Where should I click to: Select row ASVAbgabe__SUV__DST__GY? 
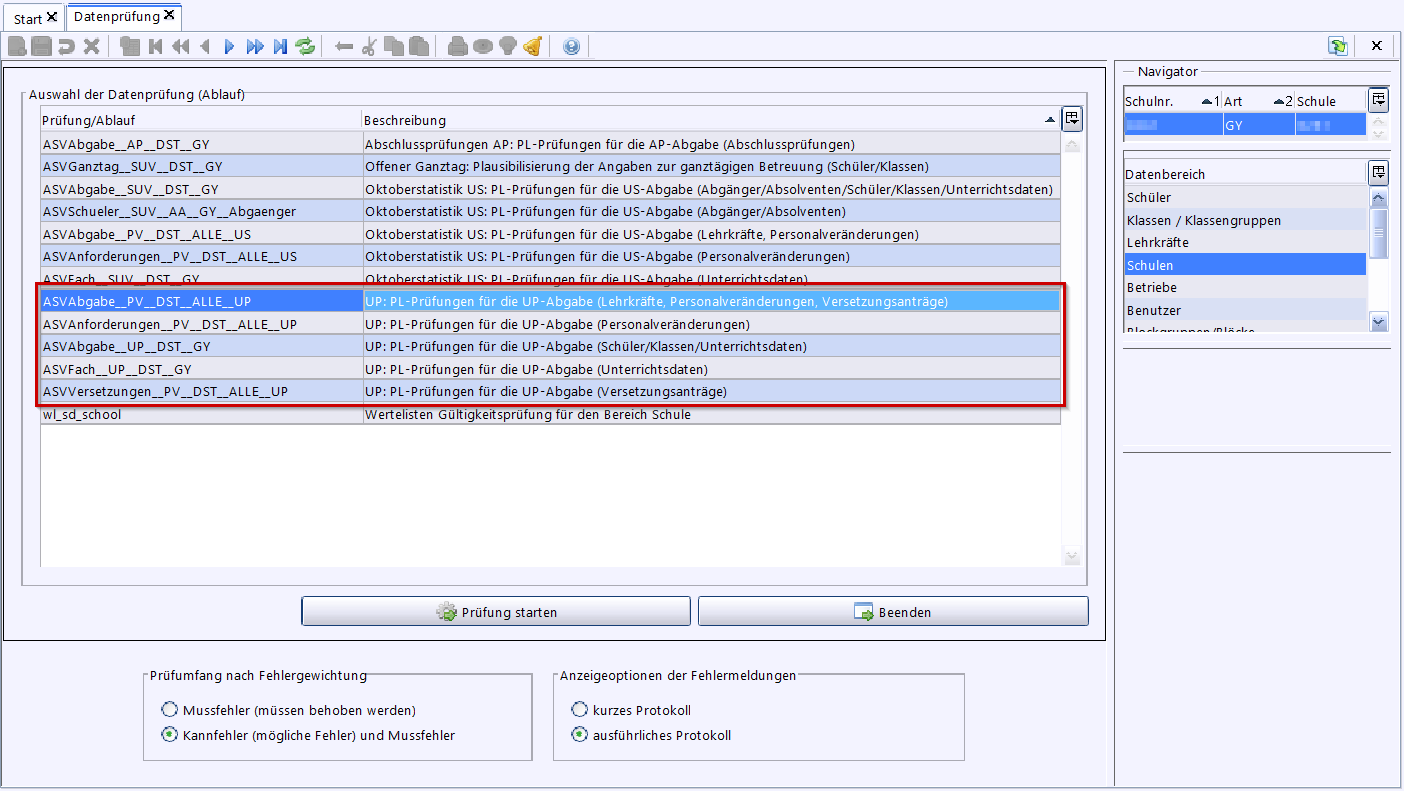tap(550, 189)
